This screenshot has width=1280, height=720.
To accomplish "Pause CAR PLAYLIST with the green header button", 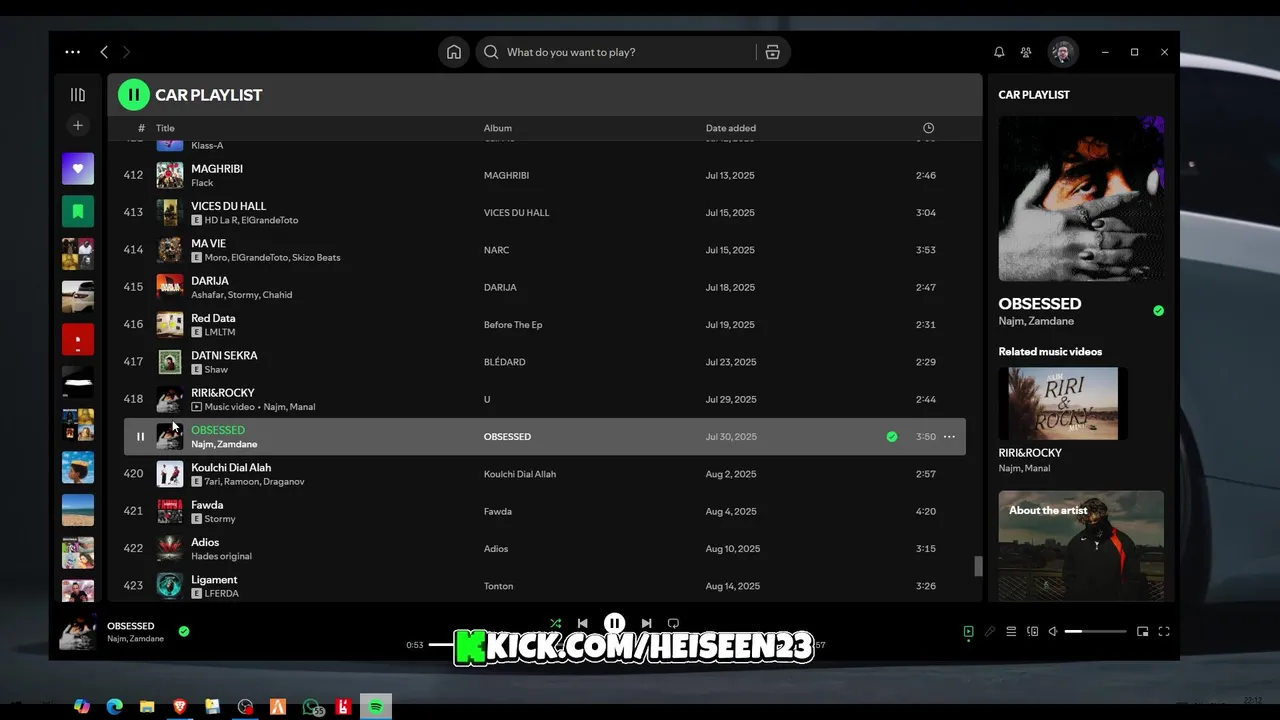I will point(133,95).
